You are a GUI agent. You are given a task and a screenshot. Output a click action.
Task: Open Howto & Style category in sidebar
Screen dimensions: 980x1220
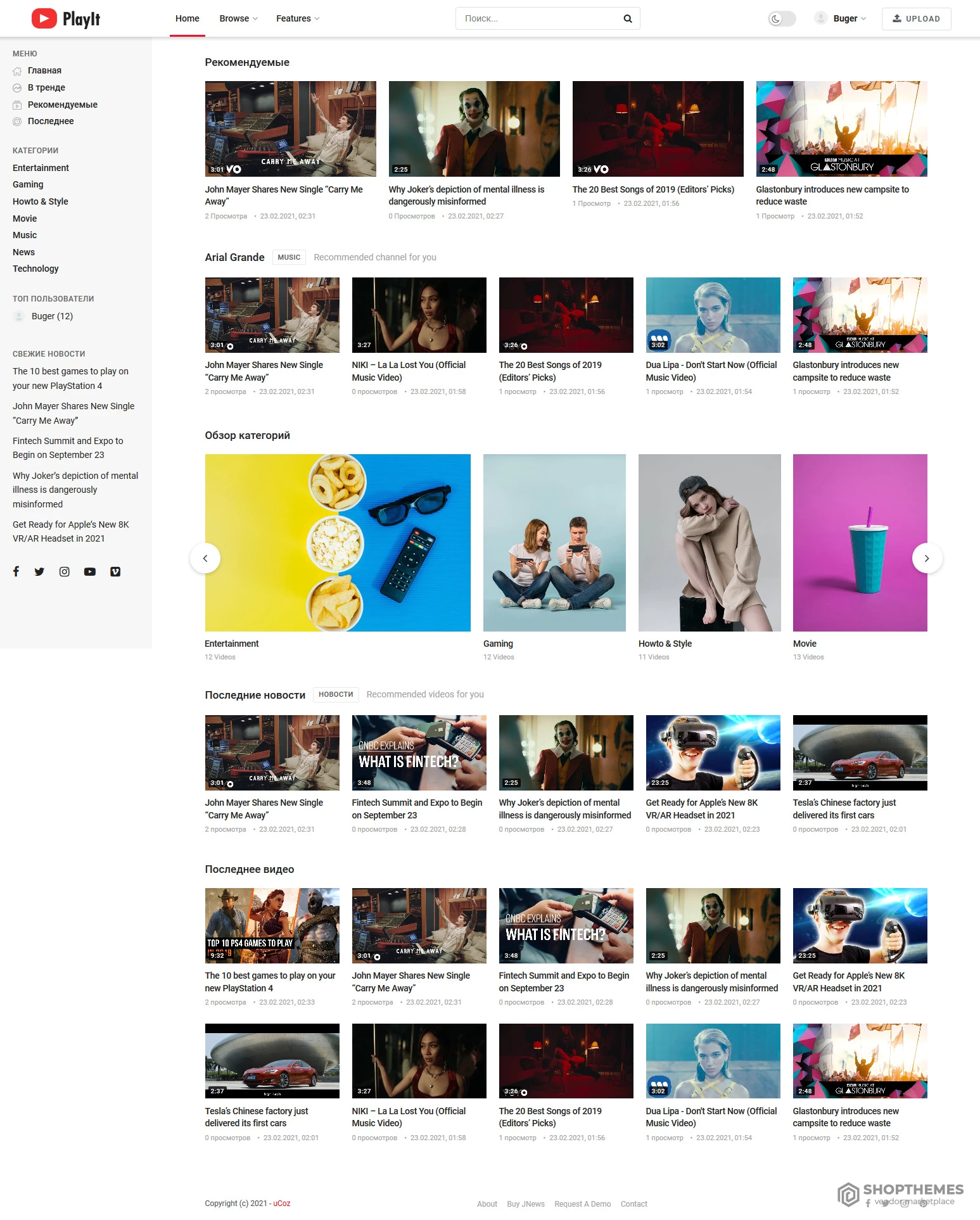pyautogui.click(x=41, y=201)
